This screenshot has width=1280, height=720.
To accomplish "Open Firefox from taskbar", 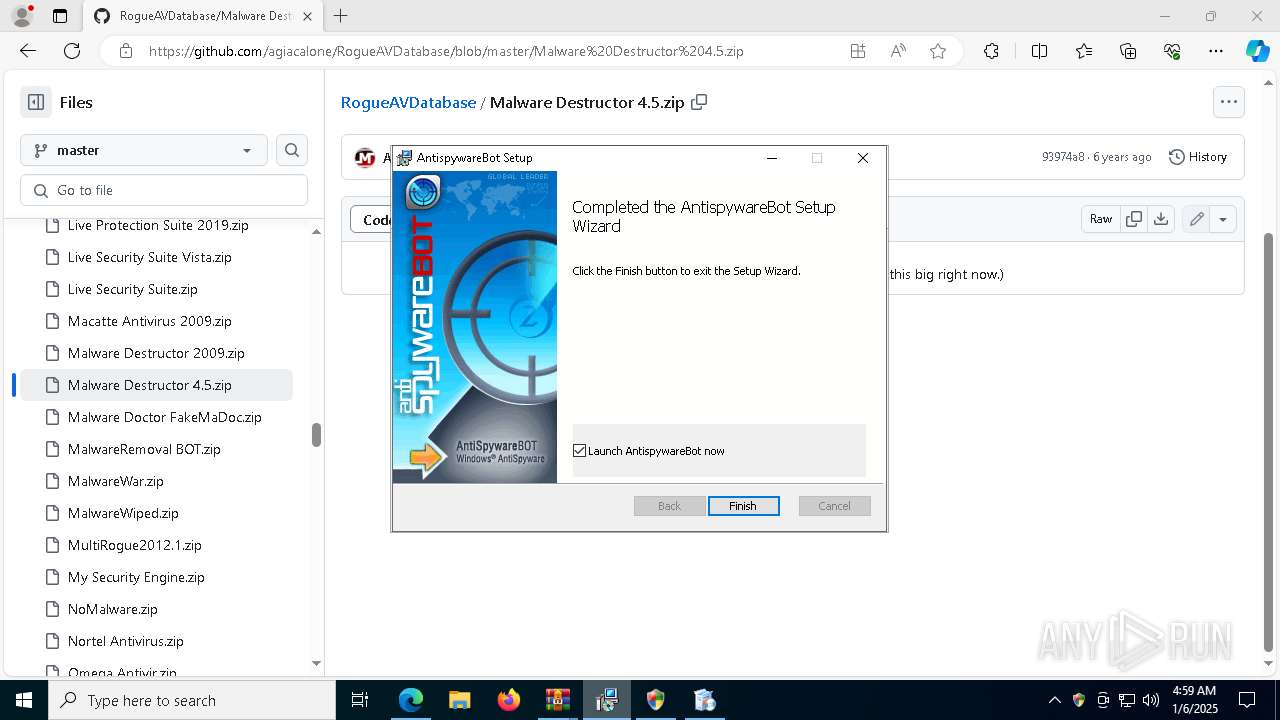I will (509, 700).
